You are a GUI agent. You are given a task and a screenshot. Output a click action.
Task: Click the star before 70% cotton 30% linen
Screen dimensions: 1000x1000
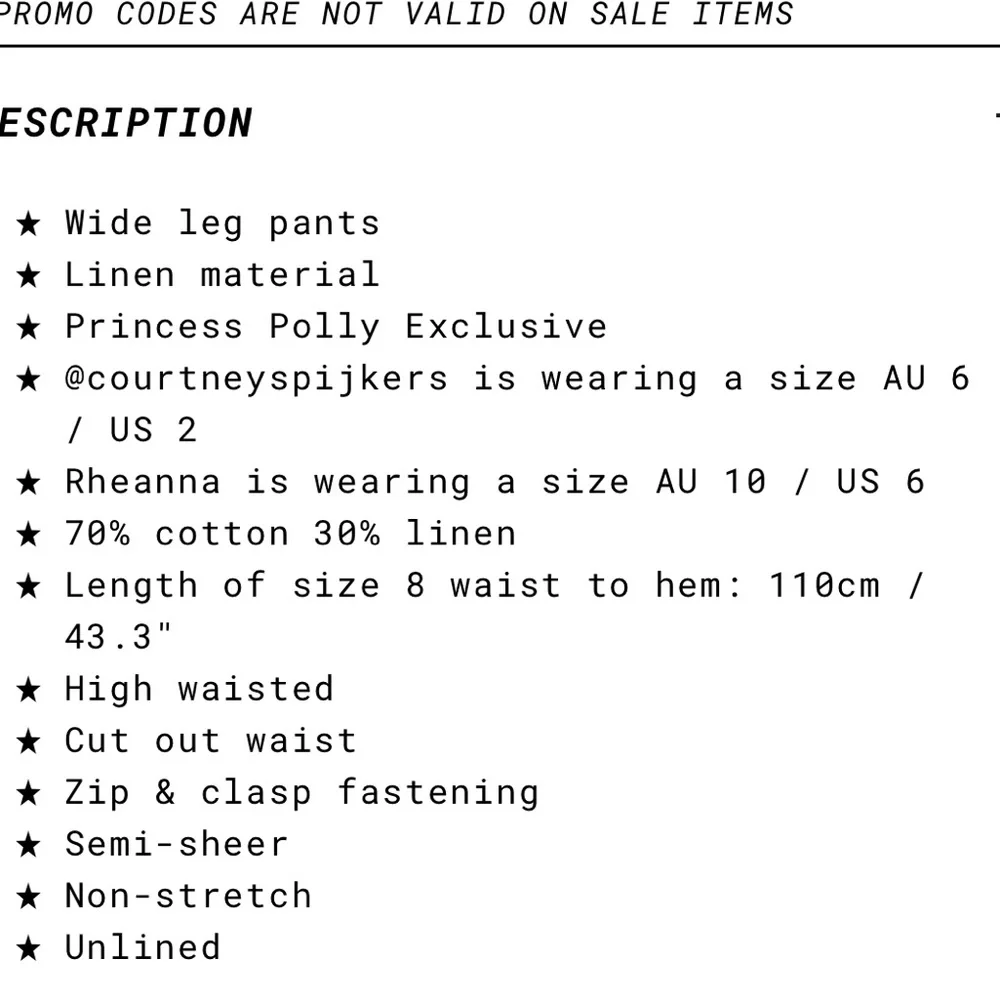click(29, 534)
